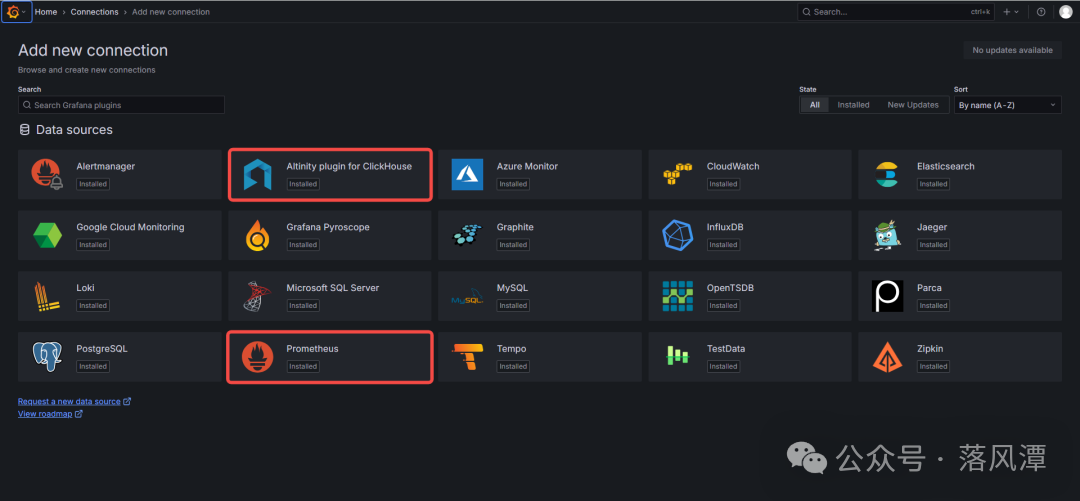
Task: Click the Altinity ClickHouse plugin logo
Action: click(x=258, y=174)
